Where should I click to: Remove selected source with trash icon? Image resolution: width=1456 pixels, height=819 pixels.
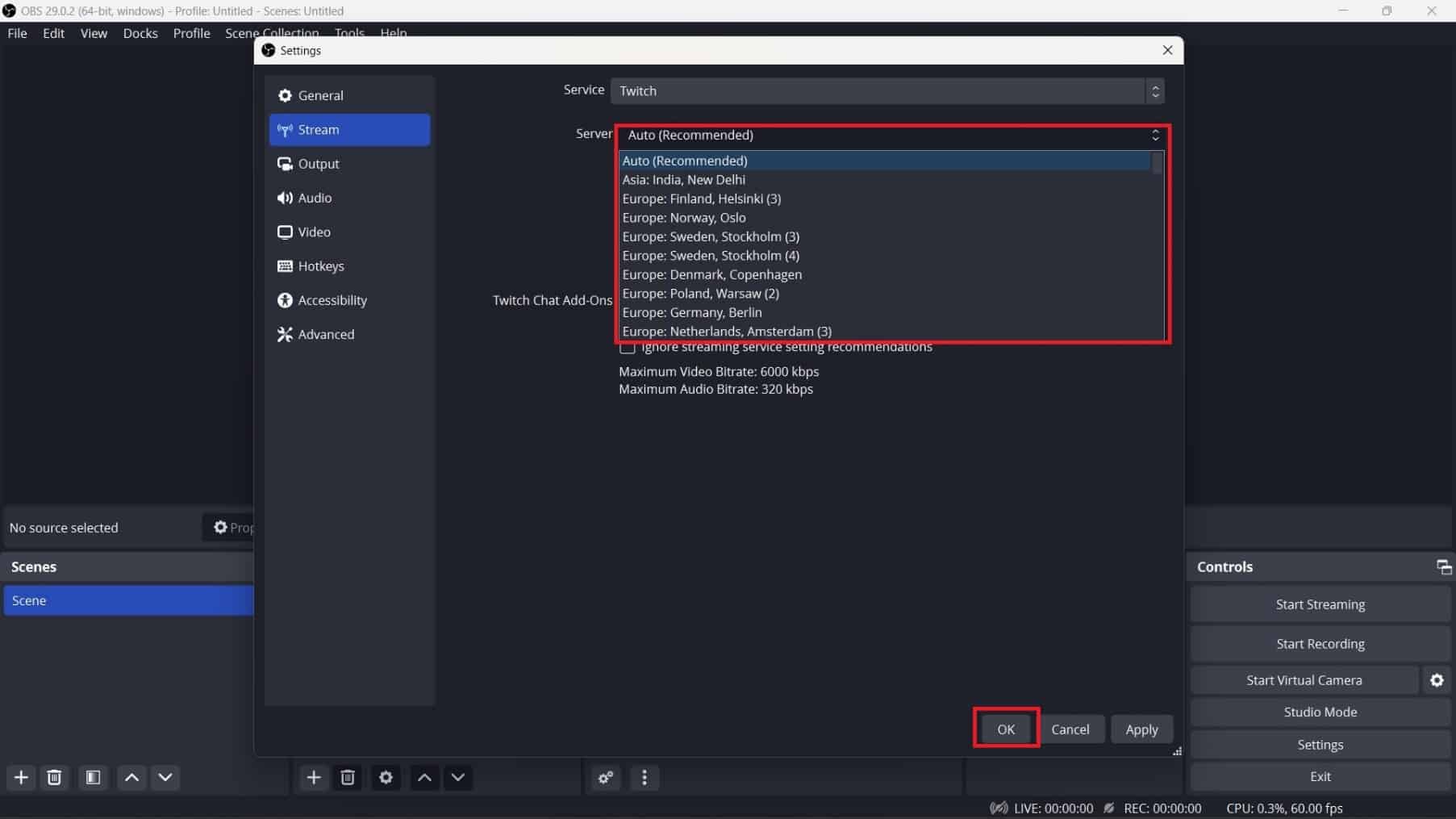pos(348,778)
